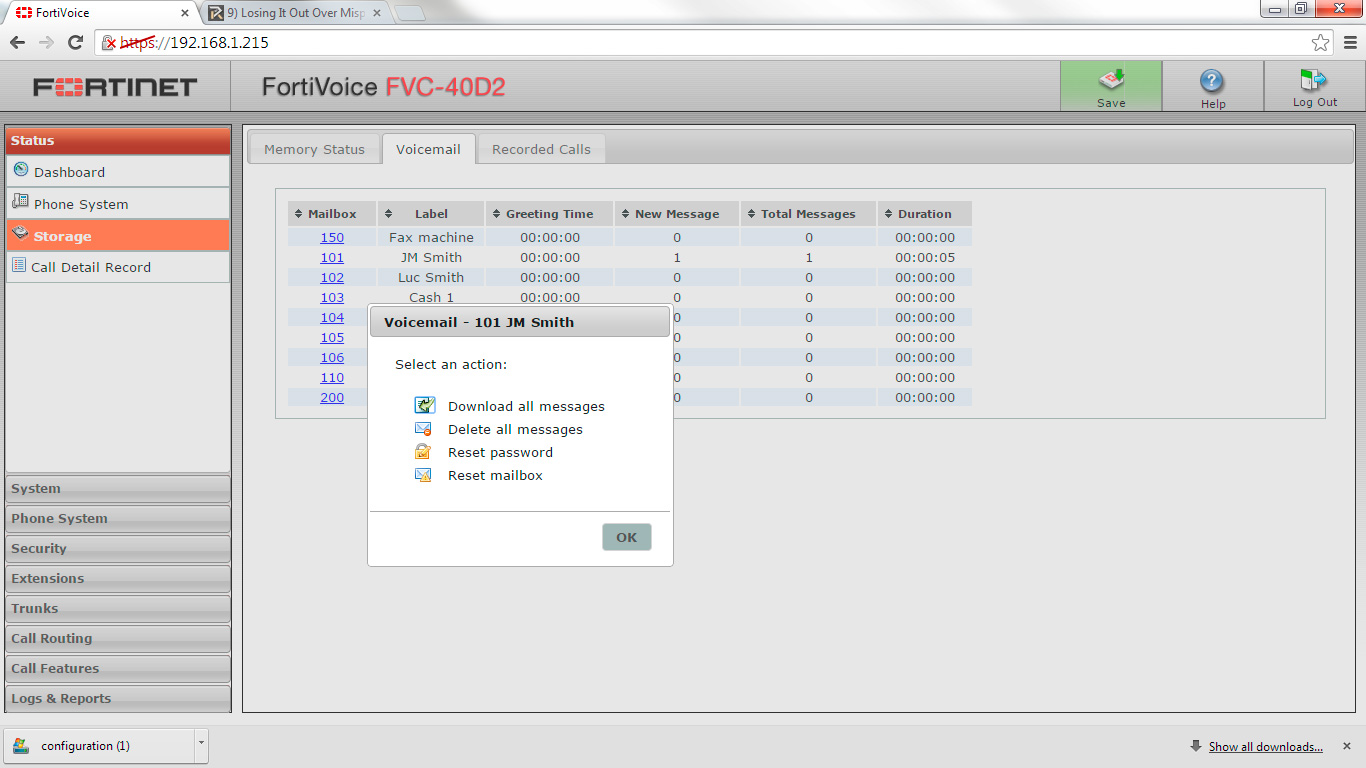Open Help from the top bar
1366x768 pixels.
pyautogui.click(x=1212, y=86)
